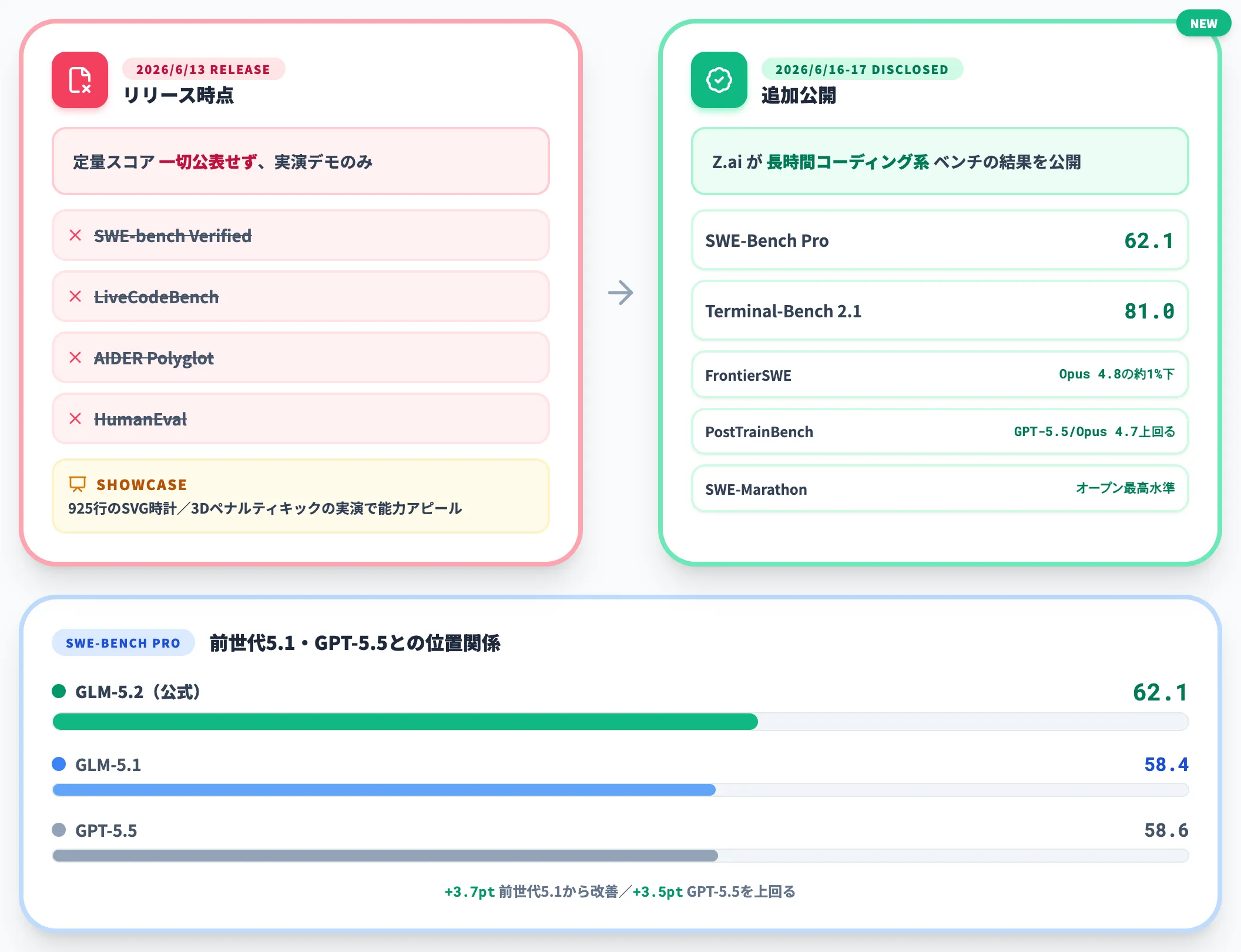Click the struck-through AIDER Polyglot text
This screenshot has height=952, width=1241.
tap(154, 358)
